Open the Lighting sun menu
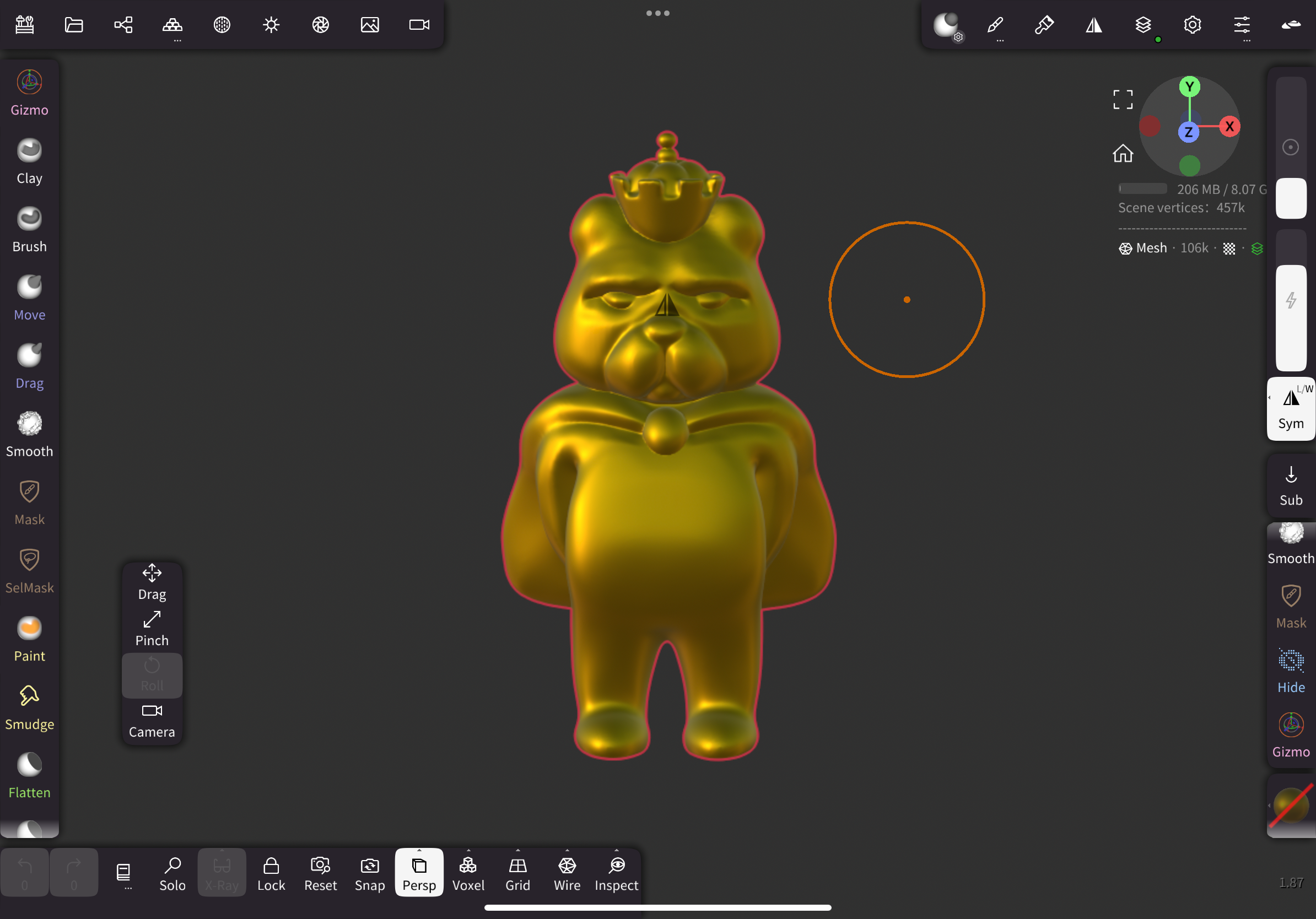This screenshot has height=919, width=1316. click(271, 25)
